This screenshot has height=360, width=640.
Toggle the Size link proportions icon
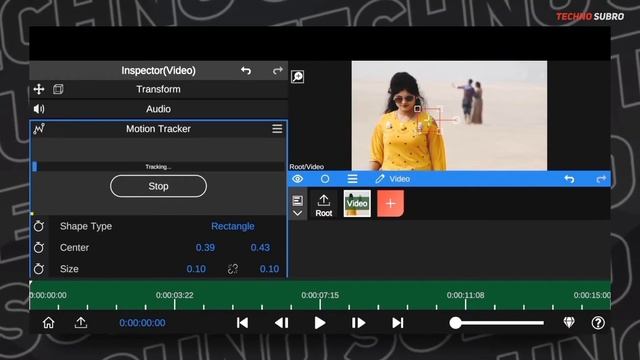[x=233, y=269]
